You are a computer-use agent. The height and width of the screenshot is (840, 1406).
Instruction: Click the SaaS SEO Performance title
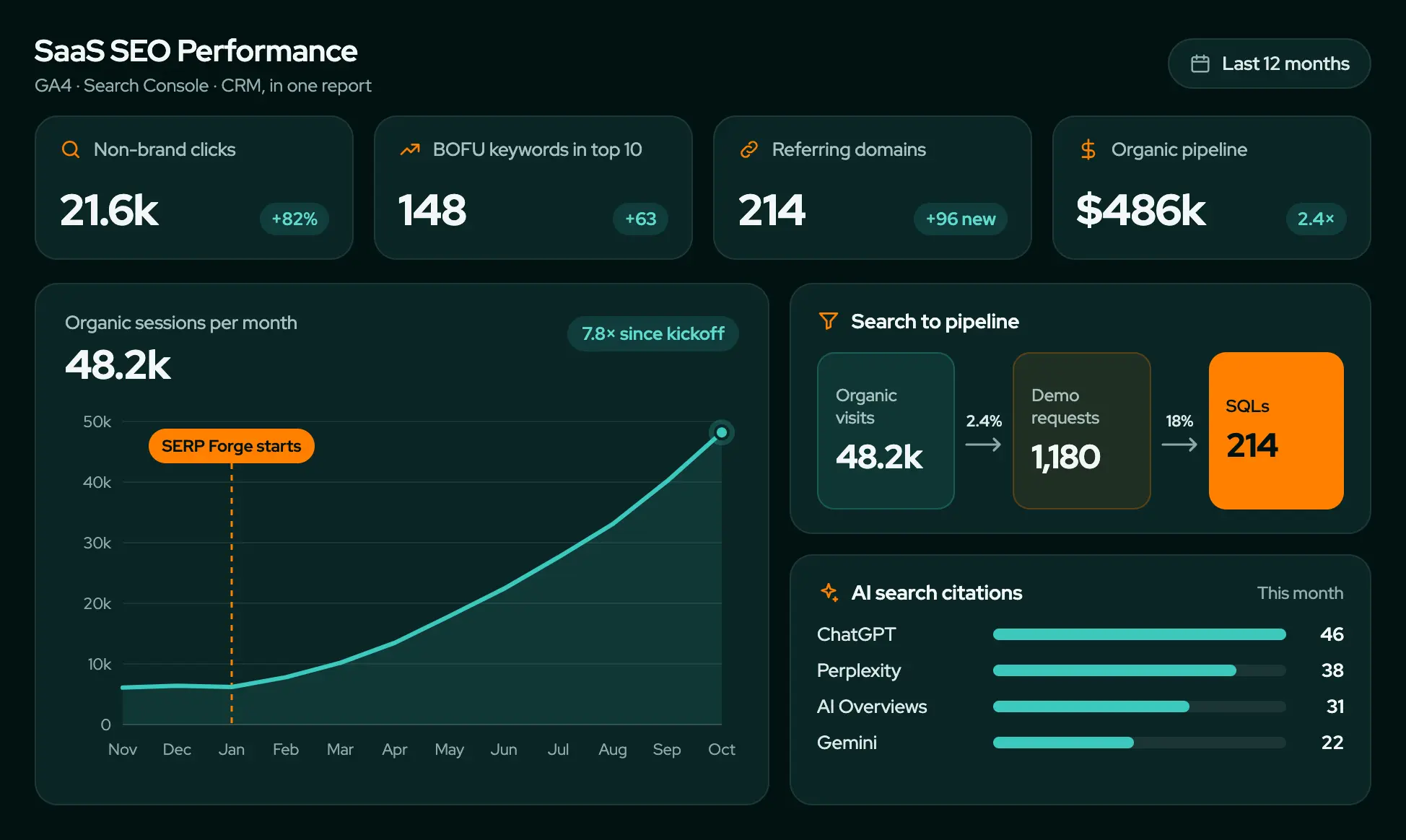[x=196, y=51]
